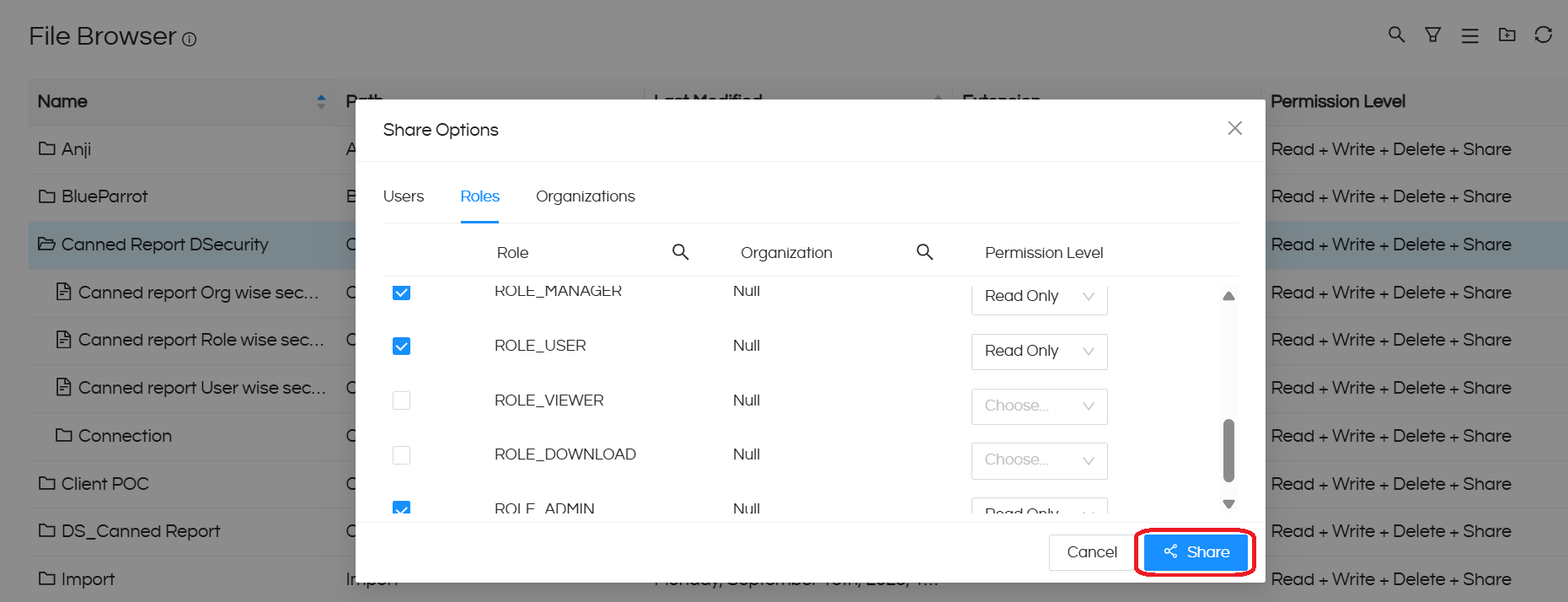This screenshot has width=1568, height=602.
Task: Switch to the Organizations tab
Action: (x=585, y=196)
